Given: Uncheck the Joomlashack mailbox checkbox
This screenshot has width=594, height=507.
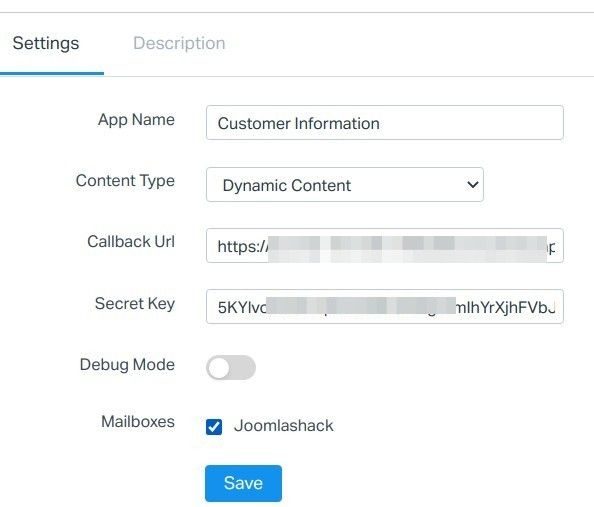Looking at the screenshot, I should coord(214,427).
